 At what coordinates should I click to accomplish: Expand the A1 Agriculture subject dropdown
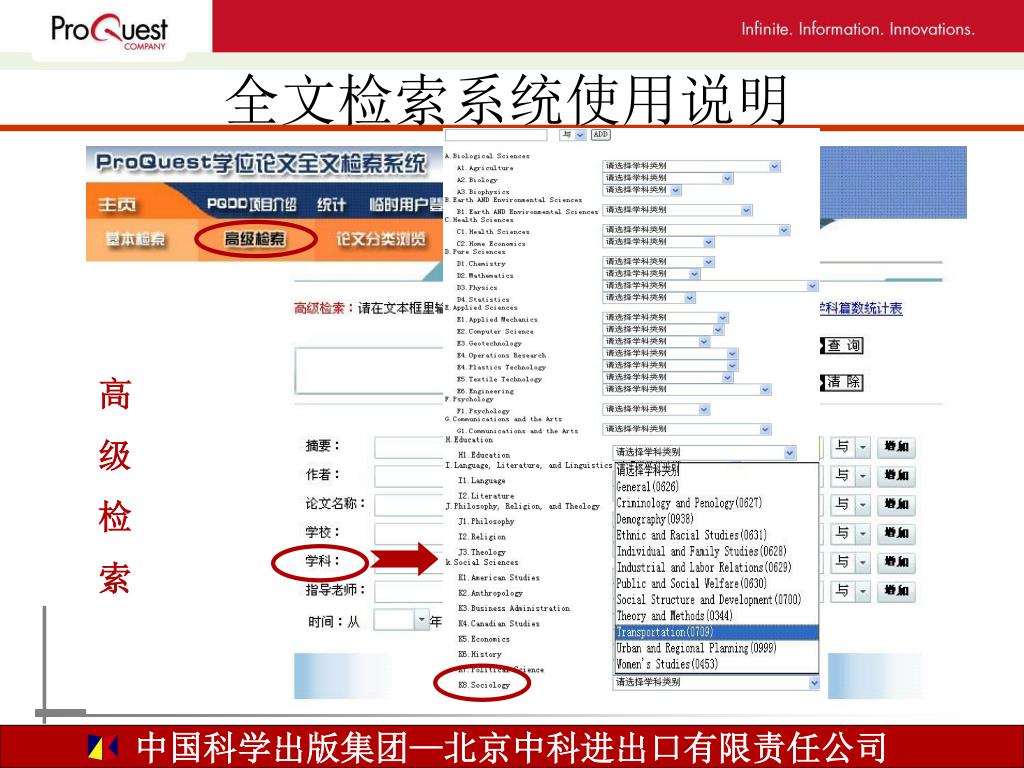click(x=691, y=167)
